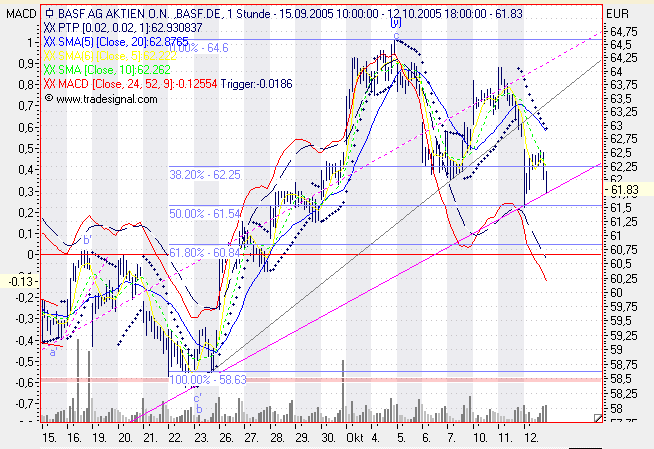Click the 0,5 value on MACD axis
654x449 pixels.
(x=26, y=148)
